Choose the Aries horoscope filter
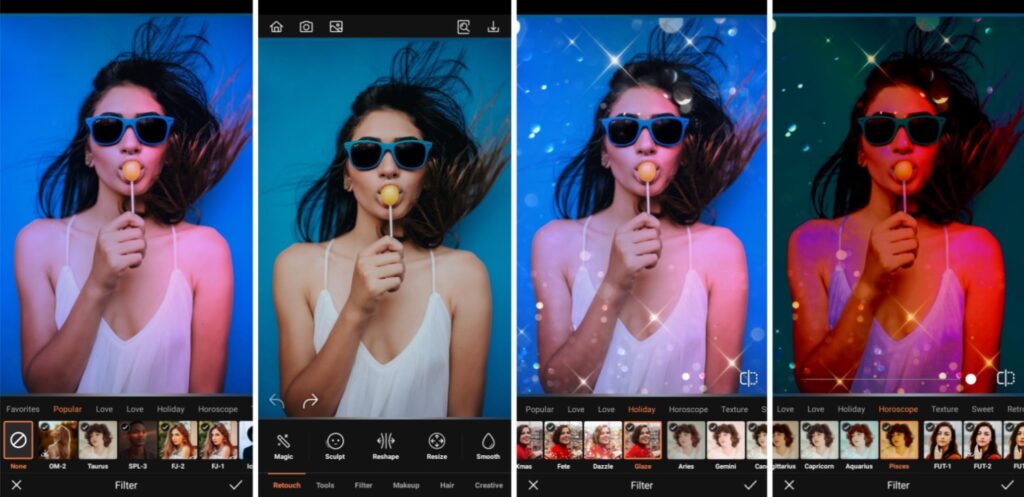Image resolution: width=1024 pixels, height=497 pixels. point(686,440)
